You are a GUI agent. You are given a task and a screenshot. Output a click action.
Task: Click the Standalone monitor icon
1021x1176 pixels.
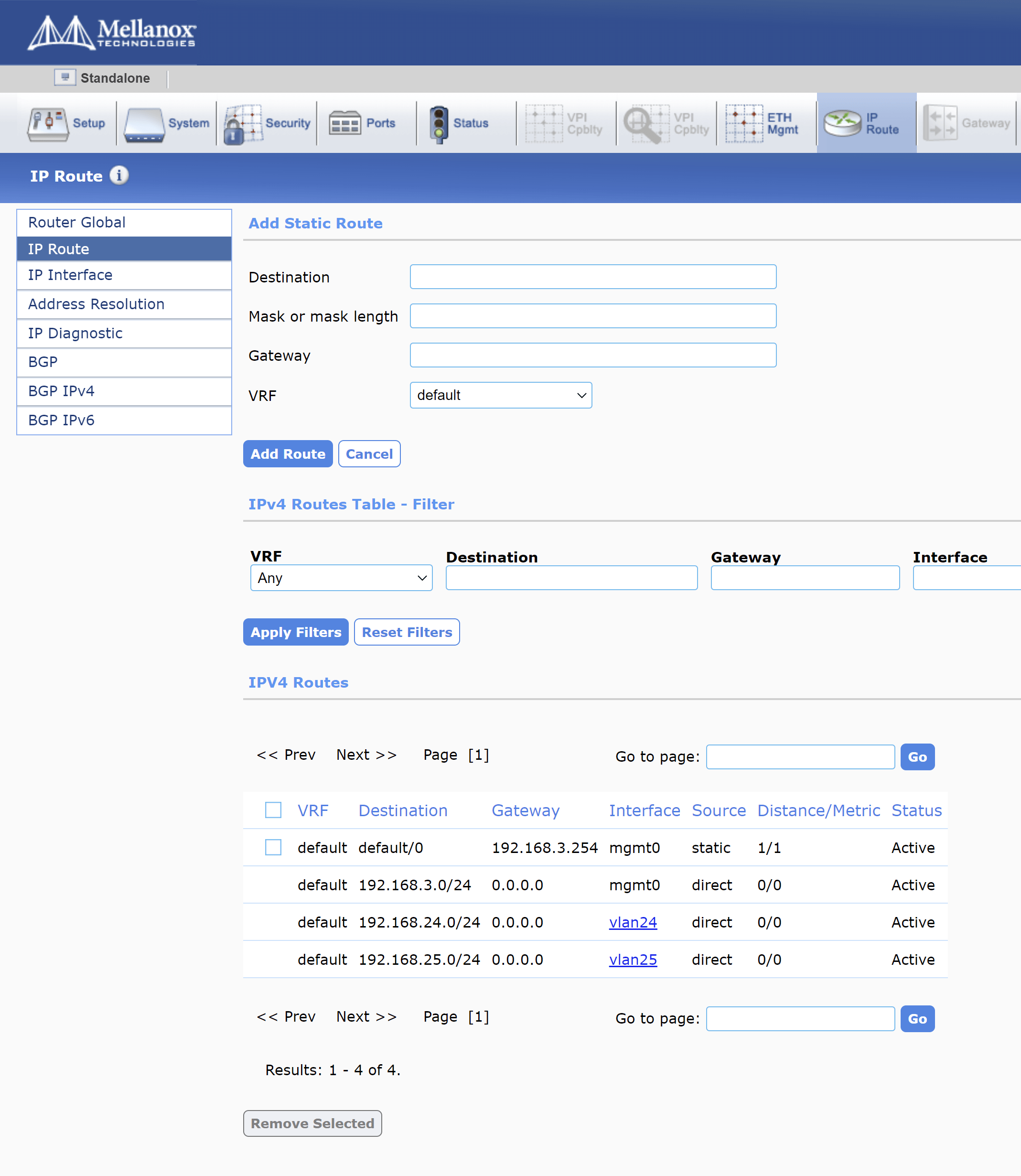pos(65,77)
